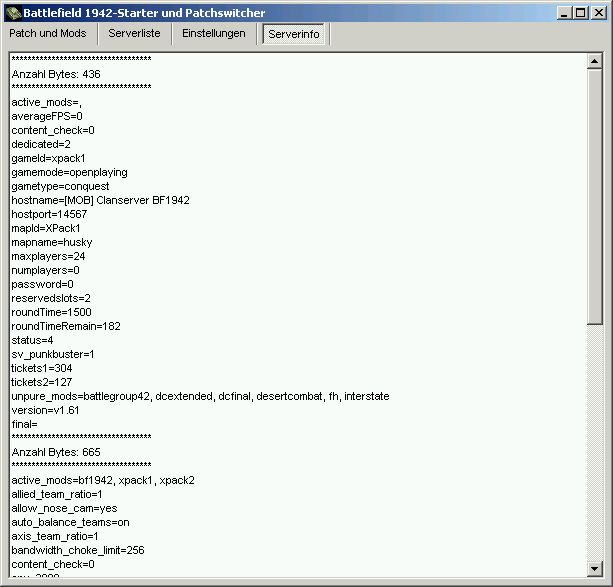Click the 'unpure_mods=battlegroup42' line

(201, 397)
